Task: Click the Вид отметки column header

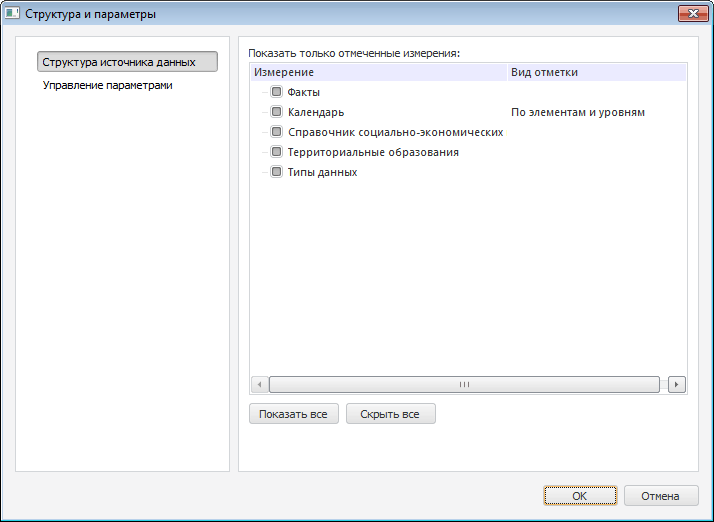Action: (x=544, y=73)
